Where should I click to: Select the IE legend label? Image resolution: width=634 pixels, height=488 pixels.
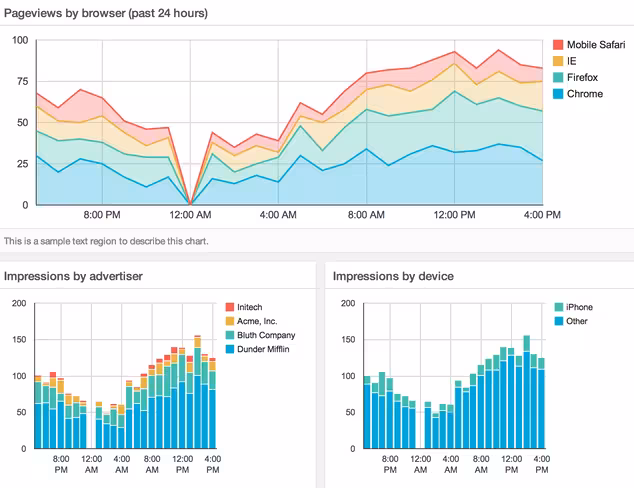(x=571, y=61)
